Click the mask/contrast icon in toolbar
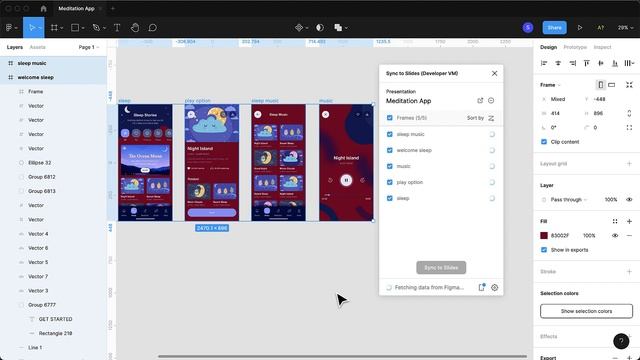Screen dimensions: 640x360 pos(320,28)
